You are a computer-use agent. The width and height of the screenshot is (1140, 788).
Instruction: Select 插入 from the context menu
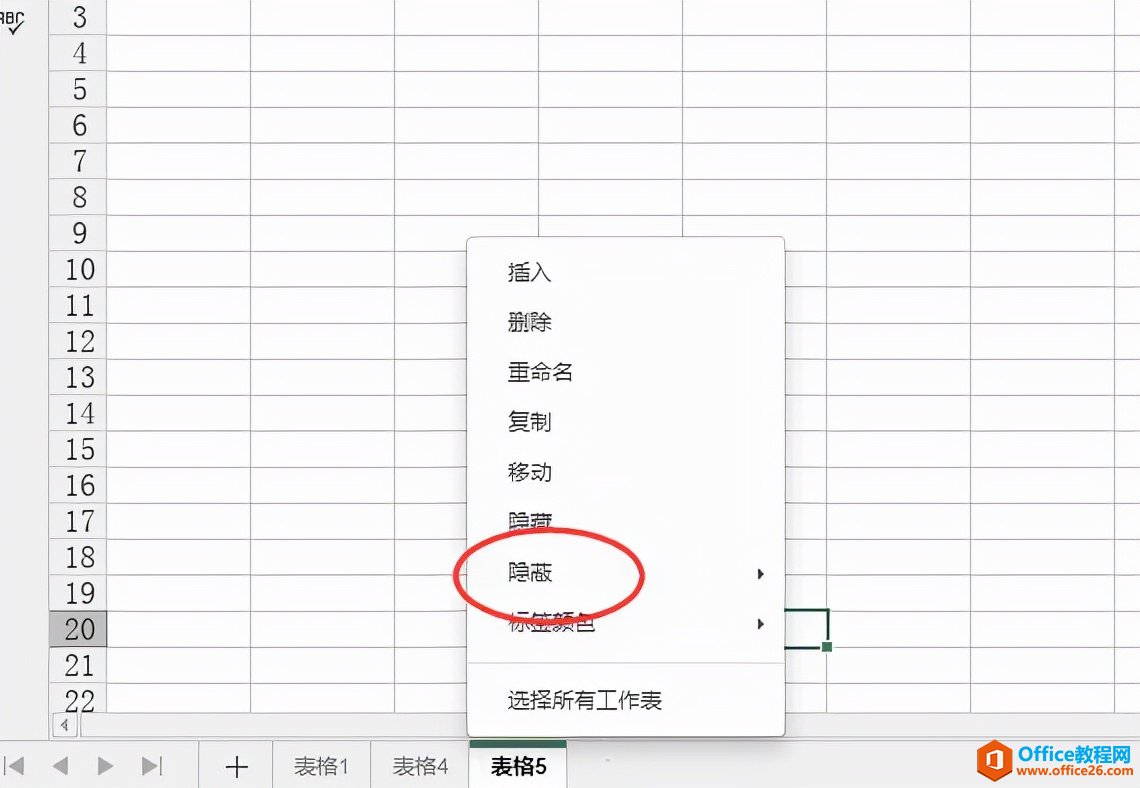click(527, 271)
